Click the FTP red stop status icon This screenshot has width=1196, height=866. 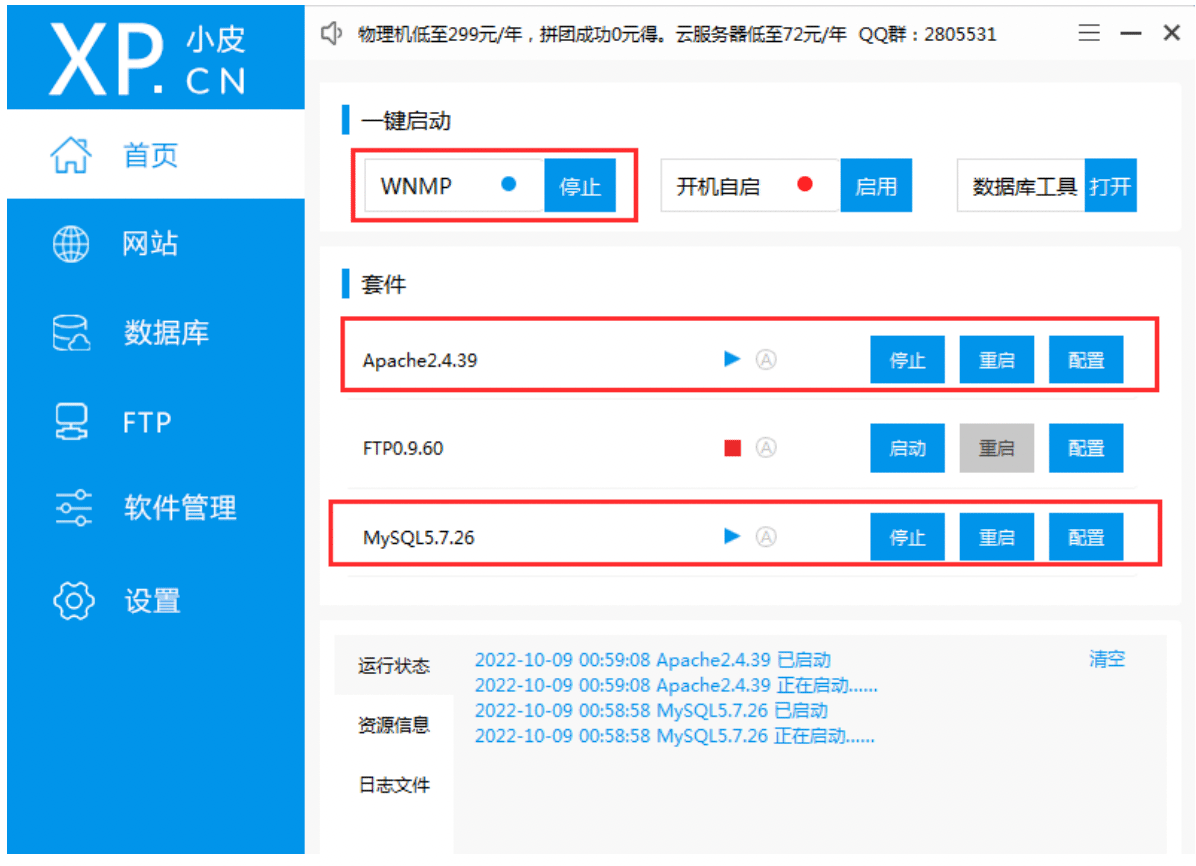[x=732, y=448]
